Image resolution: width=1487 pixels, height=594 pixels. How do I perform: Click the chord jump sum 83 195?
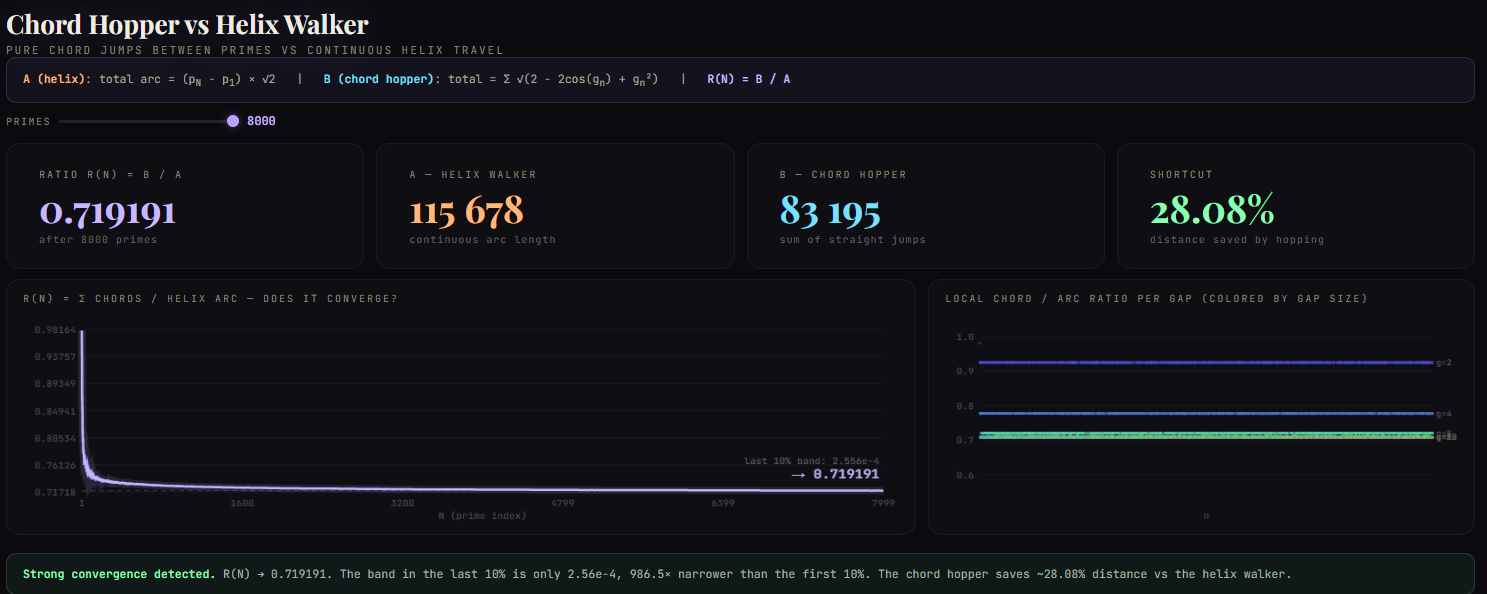pyautogui.click(x=830, y=211)
